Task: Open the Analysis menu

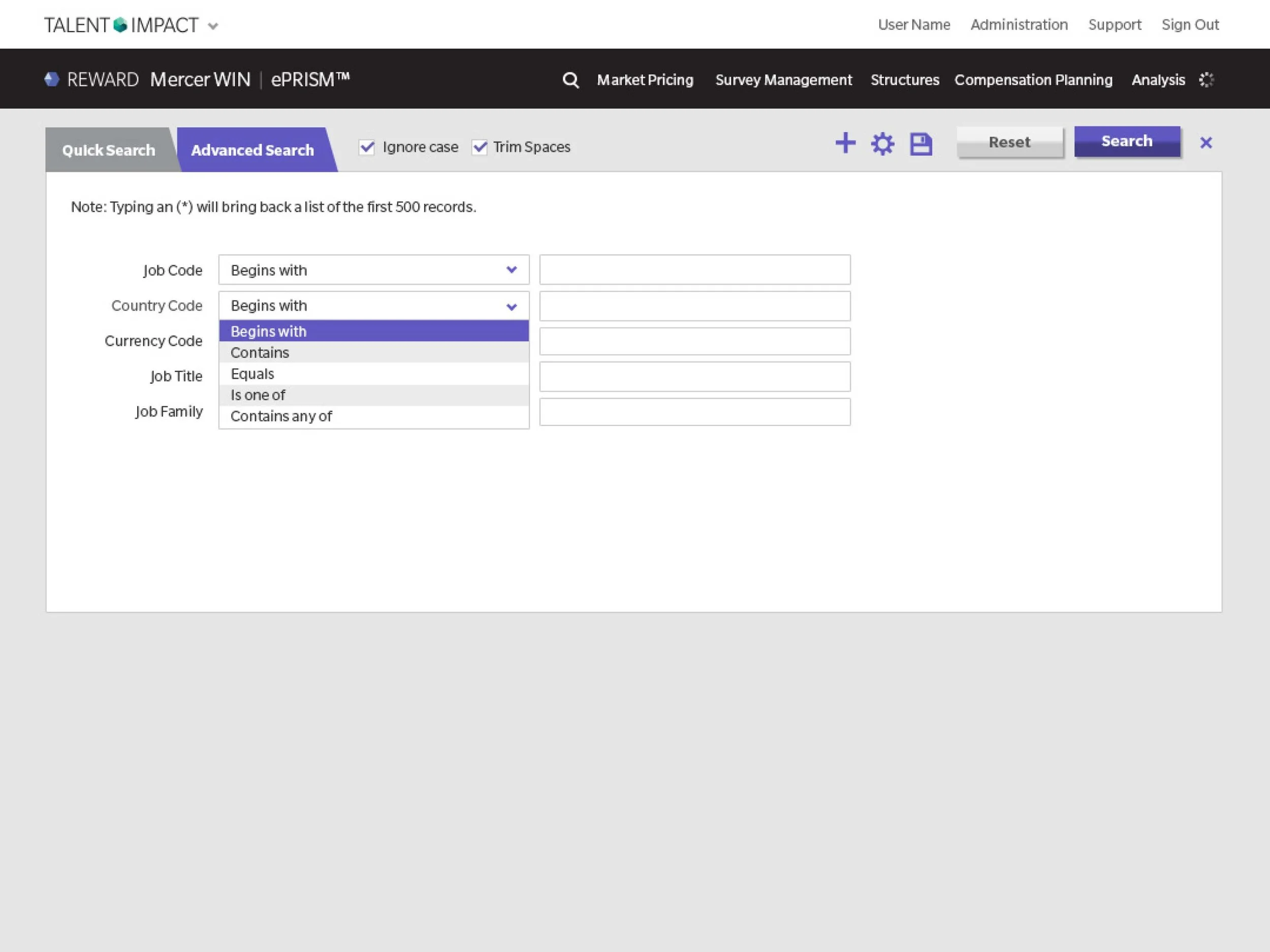Action: point(1158,80)
